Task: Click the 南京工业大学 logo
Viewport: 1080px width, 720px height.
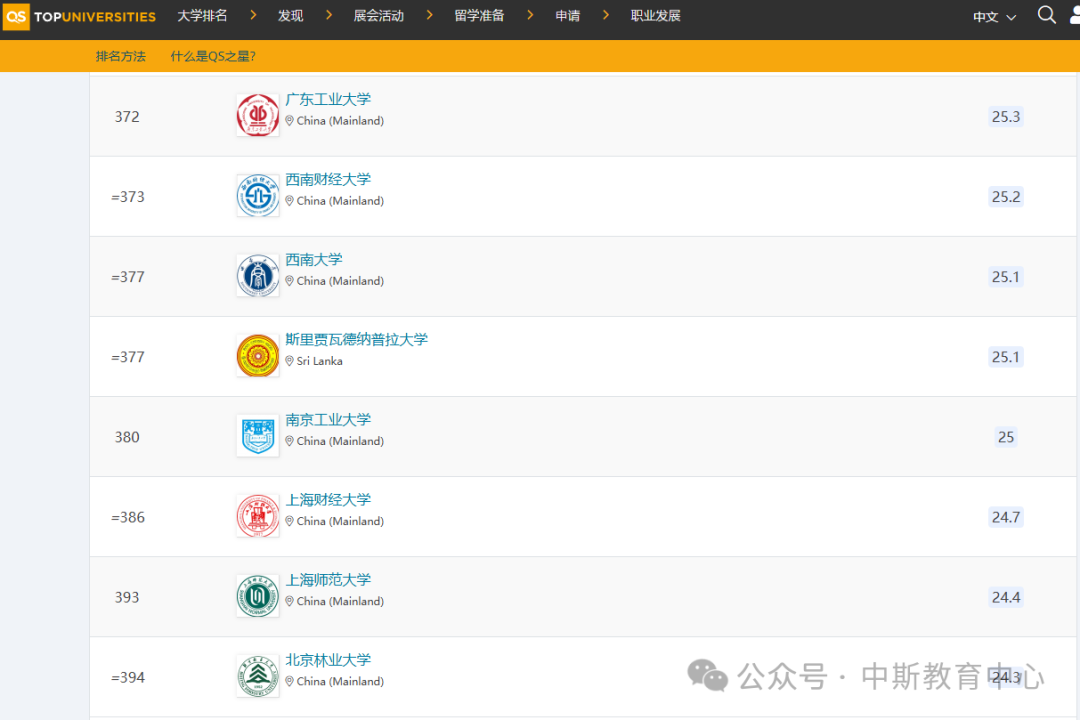Action: point(258,435)
